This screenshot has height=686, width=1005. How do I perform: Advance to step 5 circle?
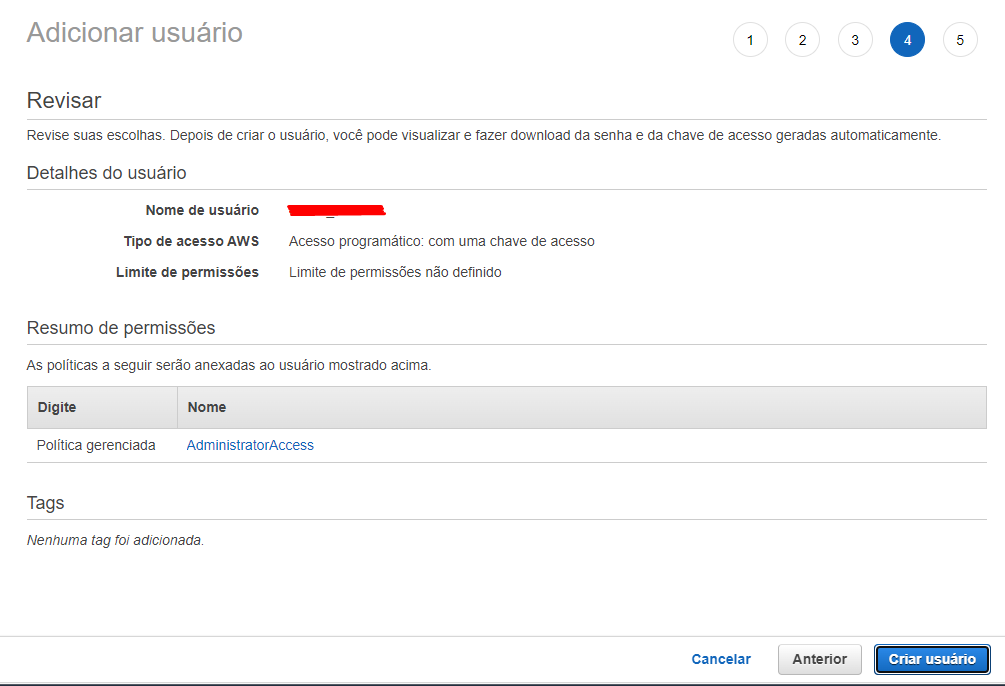click(960, 40)
